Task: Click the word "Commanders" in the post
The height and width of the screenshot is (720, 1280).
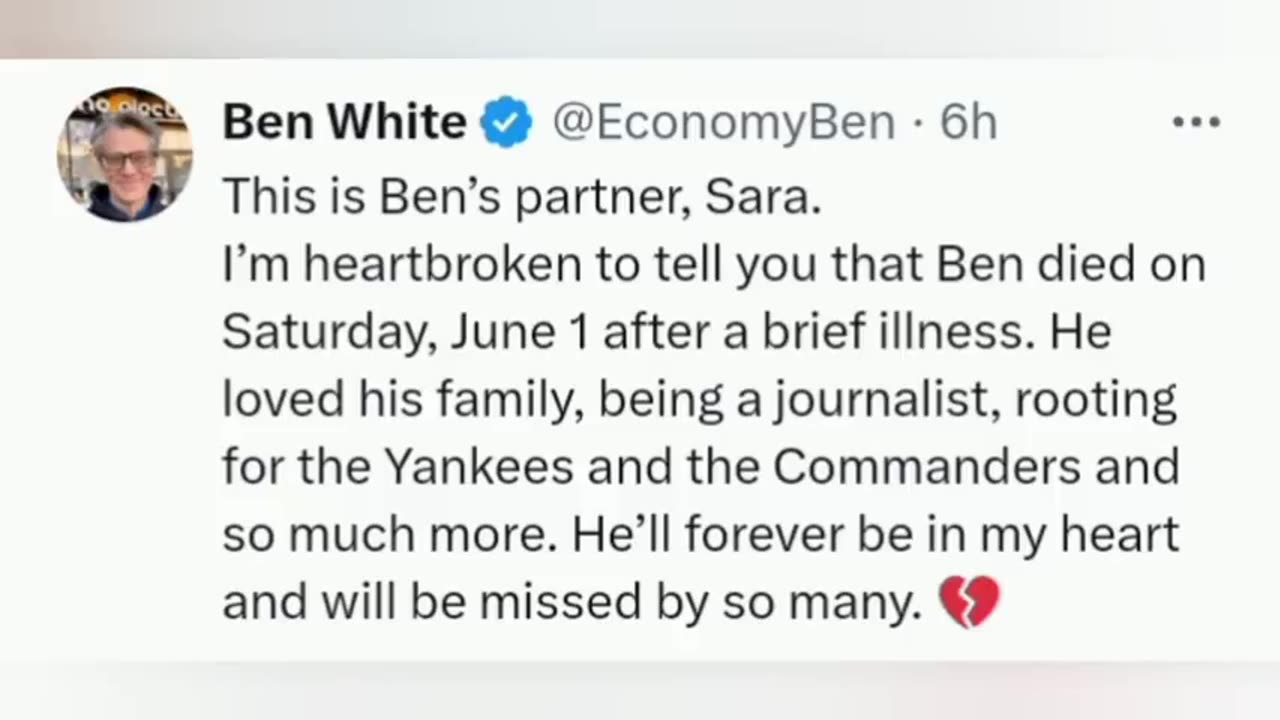Action: pos(927,467)
